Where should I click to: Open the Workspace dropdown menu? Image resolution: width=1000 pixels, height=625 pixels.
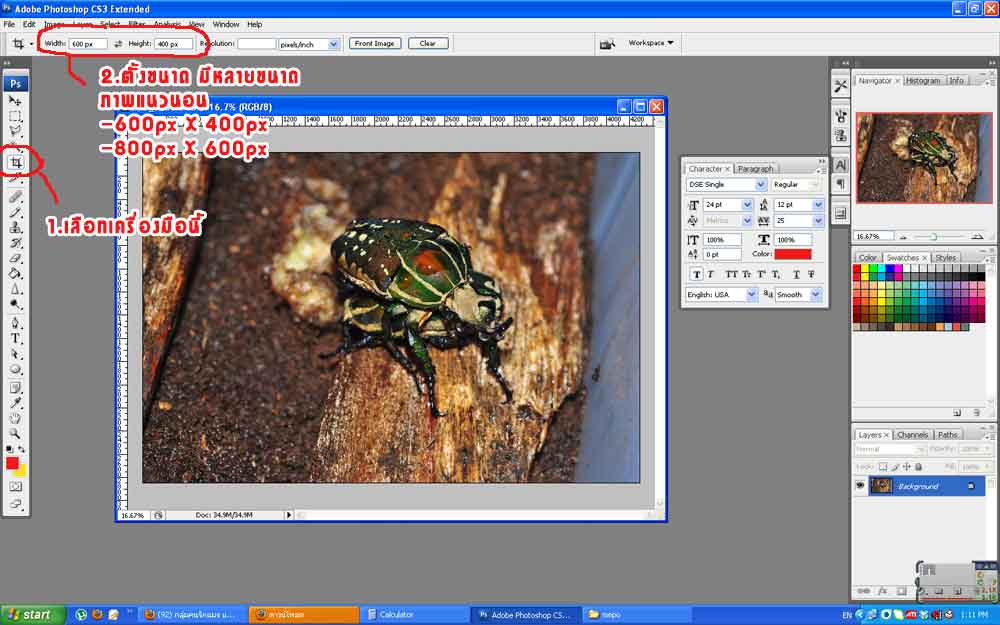[x=650, y=43]
